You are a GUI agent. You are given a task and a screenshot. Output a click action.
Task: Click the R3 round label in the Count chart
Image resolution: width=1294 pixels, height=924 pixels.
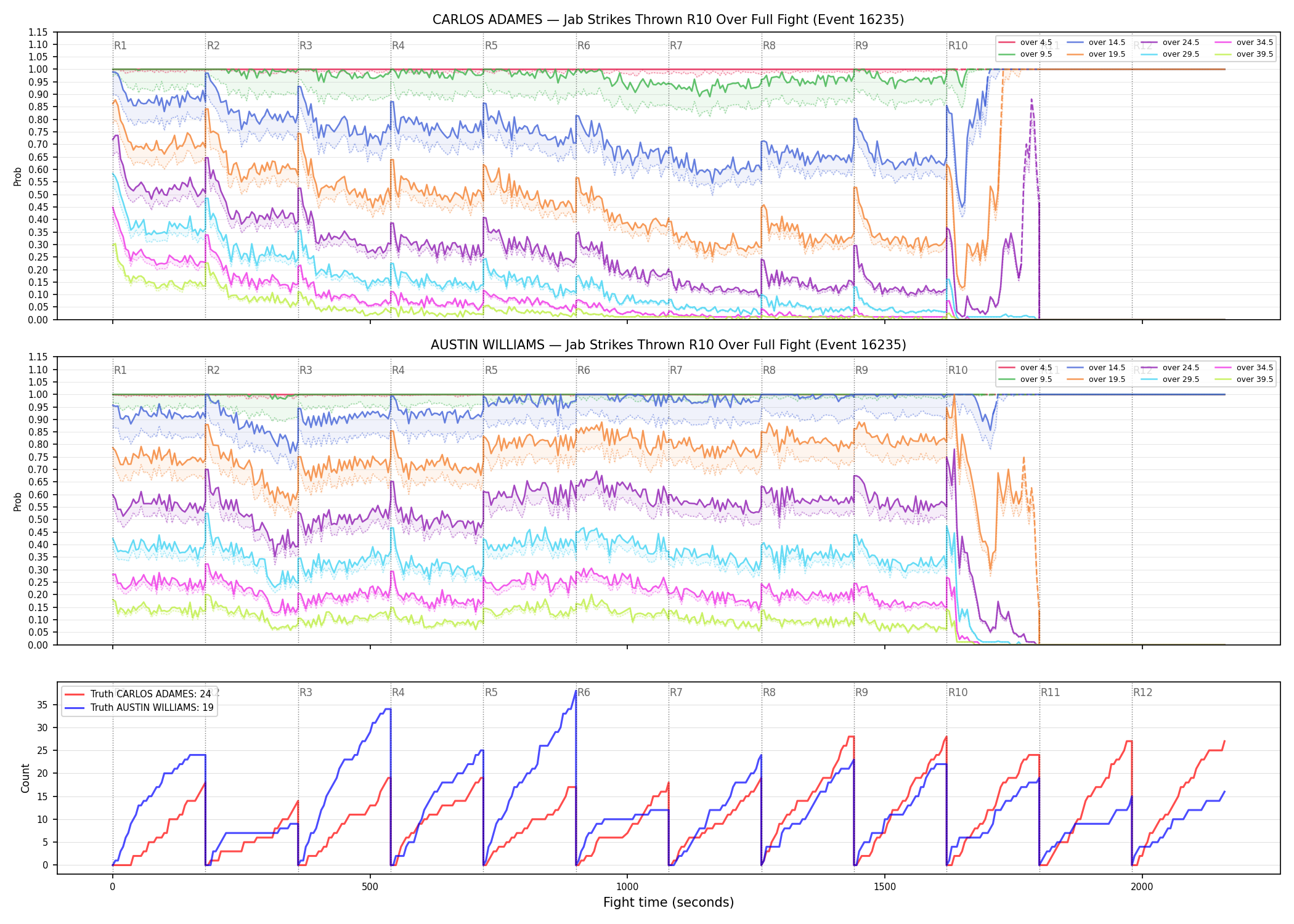[306, 692]
